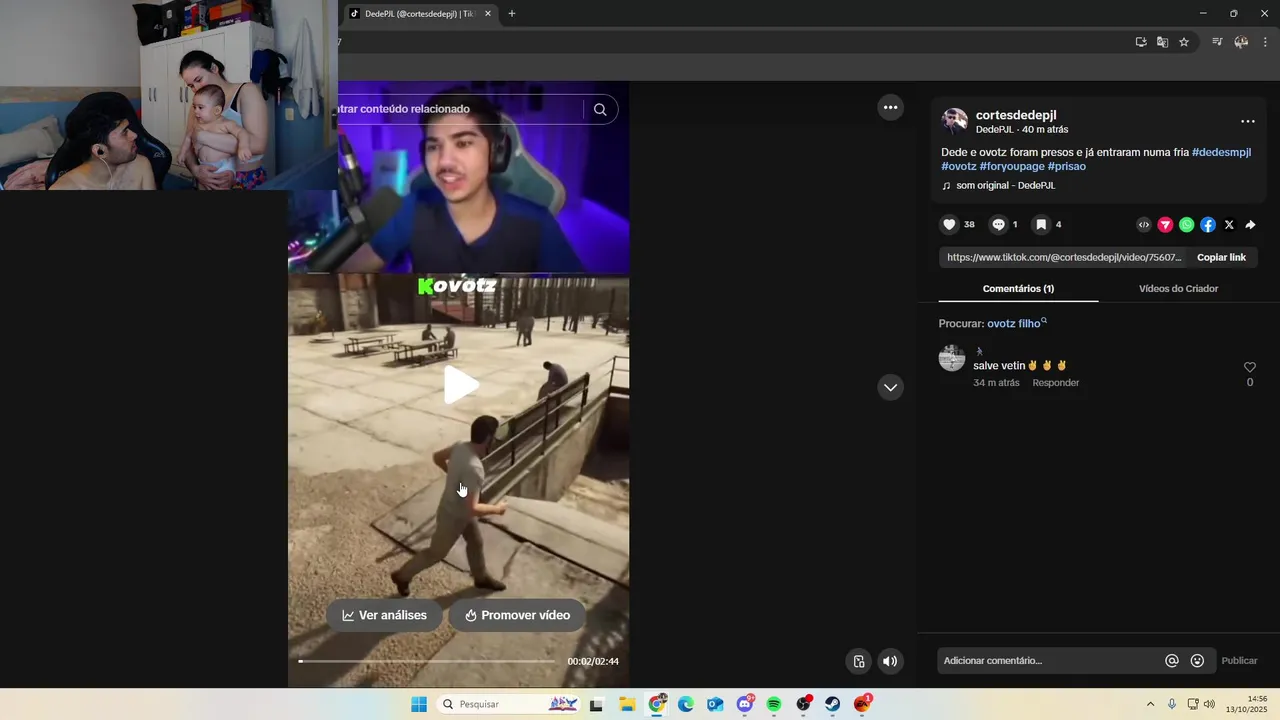
Task: Share the video on WhatsApp
Action: [x=1186, y=225]
